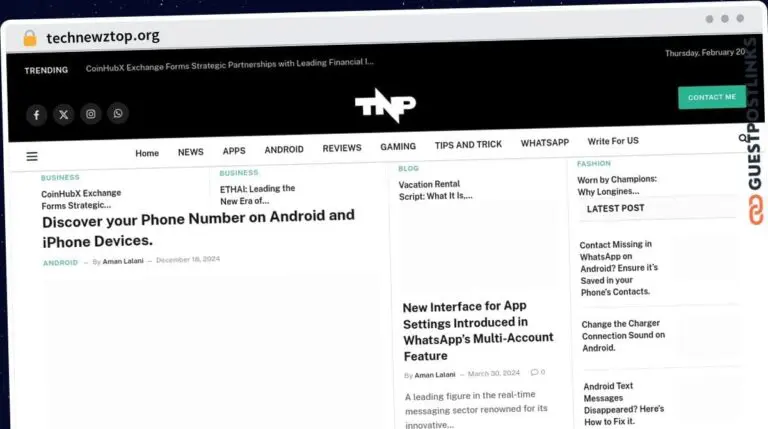The width and height of the screenshot is (768, 429).
Task: Go to the Home menu item
Action: 147,153
